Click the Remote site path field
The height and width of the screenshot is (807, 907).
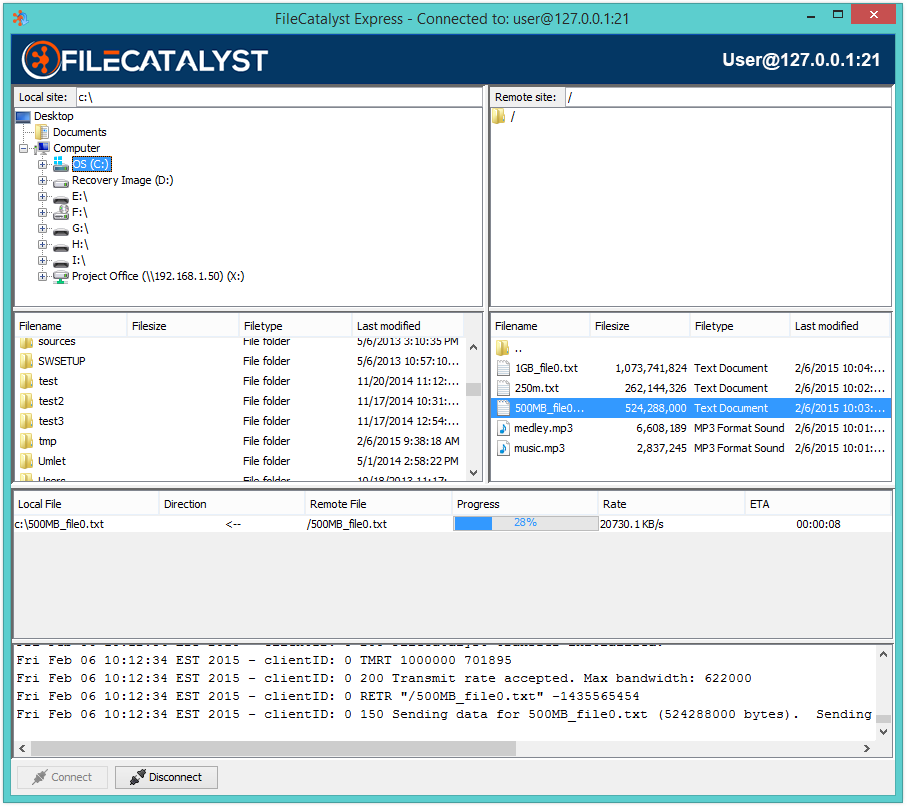(728, 97)
